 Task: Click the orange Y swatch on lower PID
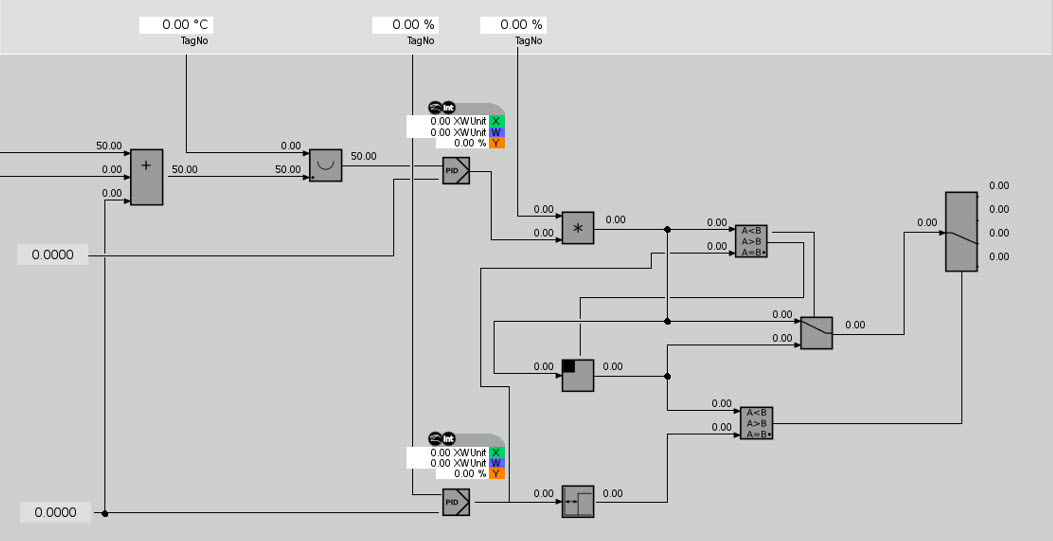(497, 474)
